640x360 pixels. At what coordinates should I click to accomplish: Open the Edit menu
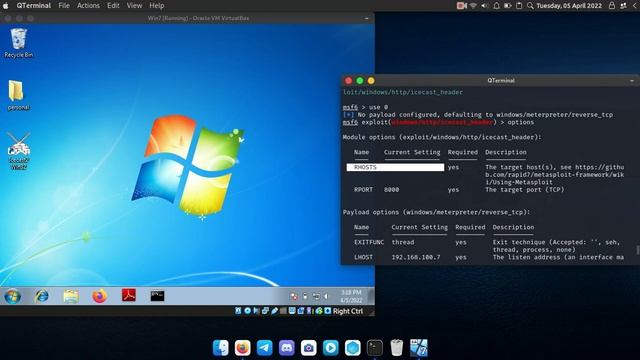tap(113, 6)
